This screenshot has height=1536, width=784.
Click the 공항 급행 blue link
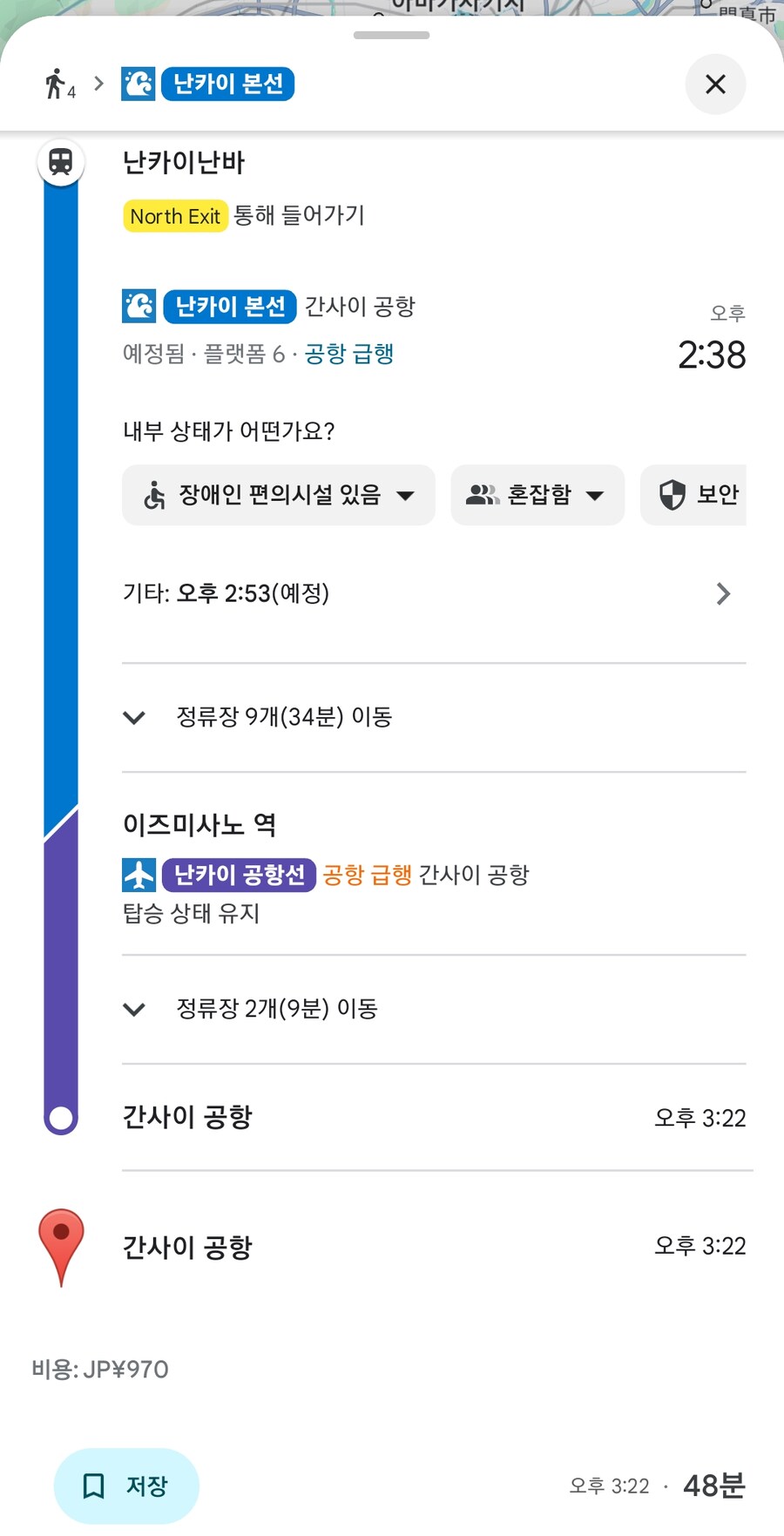click(350, 354)
